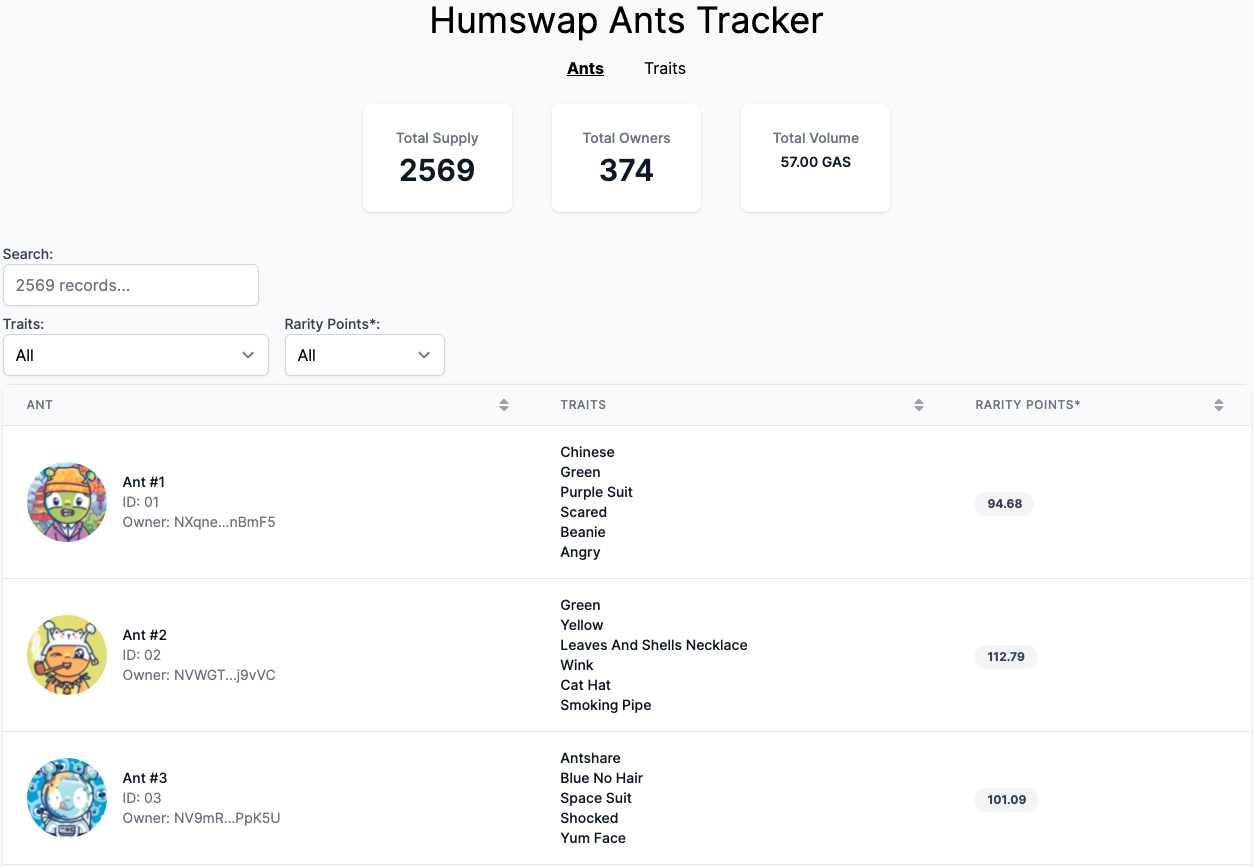Open the Rarity Points filter dropdown
The height and width of the screenshot is (867, 1254).
point(364,355)
